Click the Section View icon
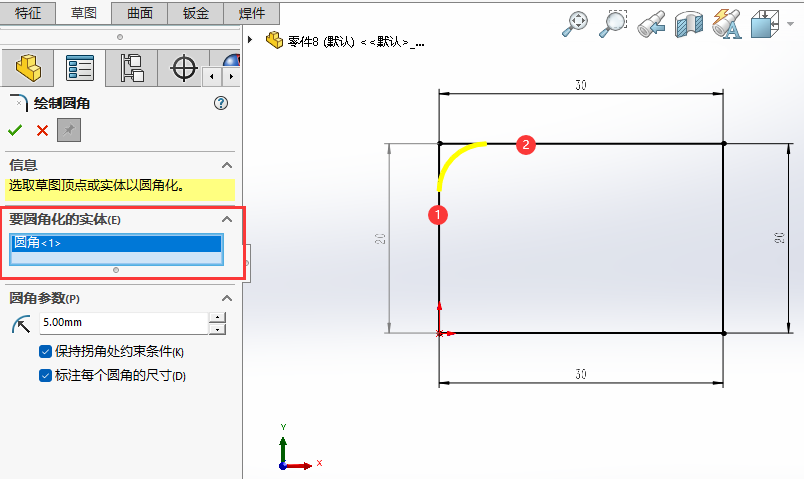 click(689, 24)
